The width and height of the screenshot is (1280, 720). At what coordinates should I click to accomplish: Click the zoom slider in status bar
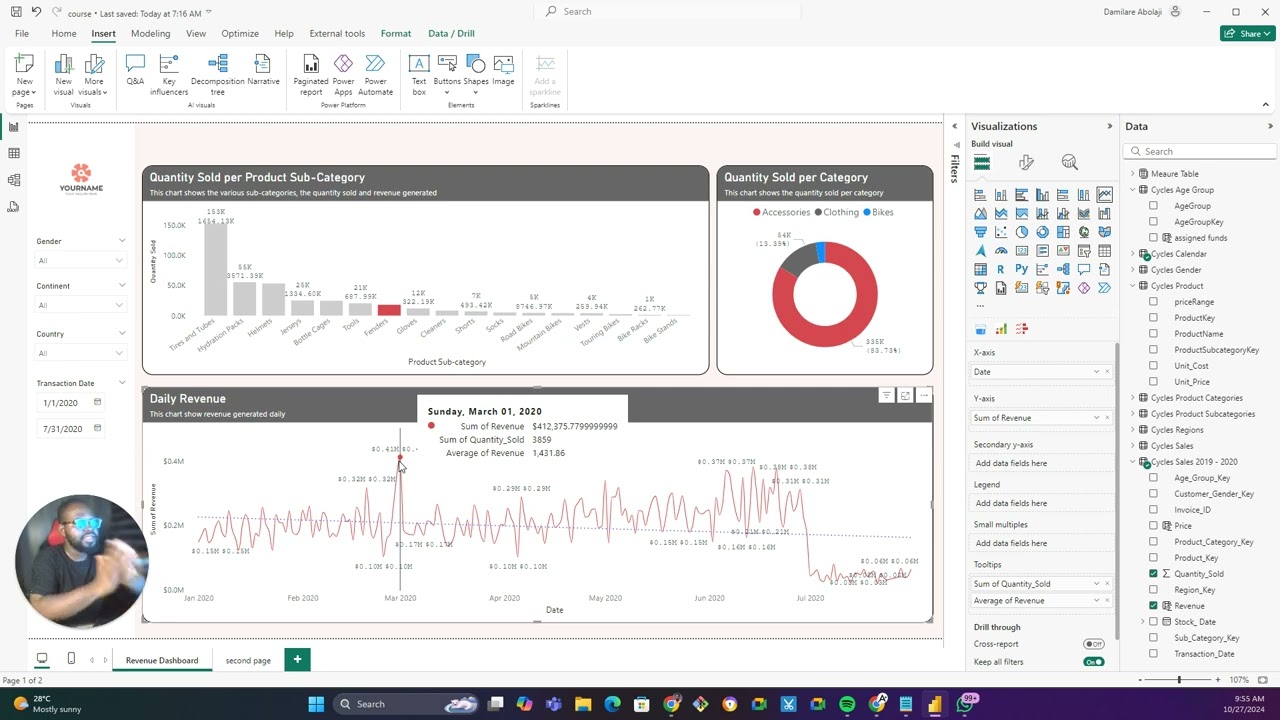point(1180,680)
